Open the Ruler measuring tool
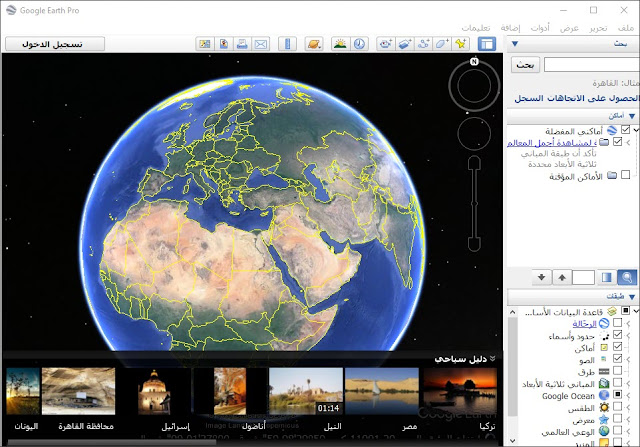 (287, 44)
